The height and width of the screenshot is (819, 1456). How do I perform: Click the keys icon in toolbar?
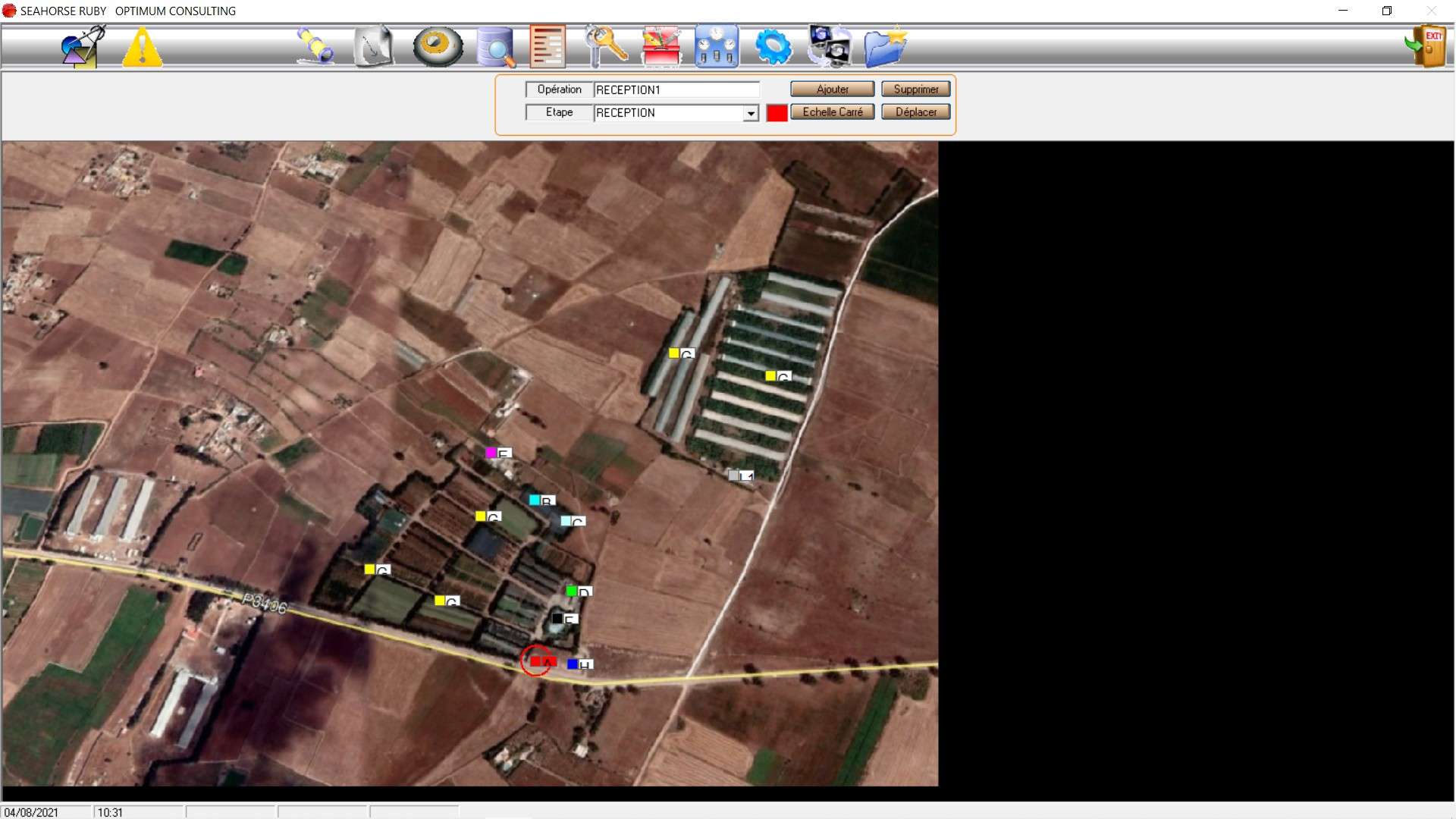pos(607,47)
